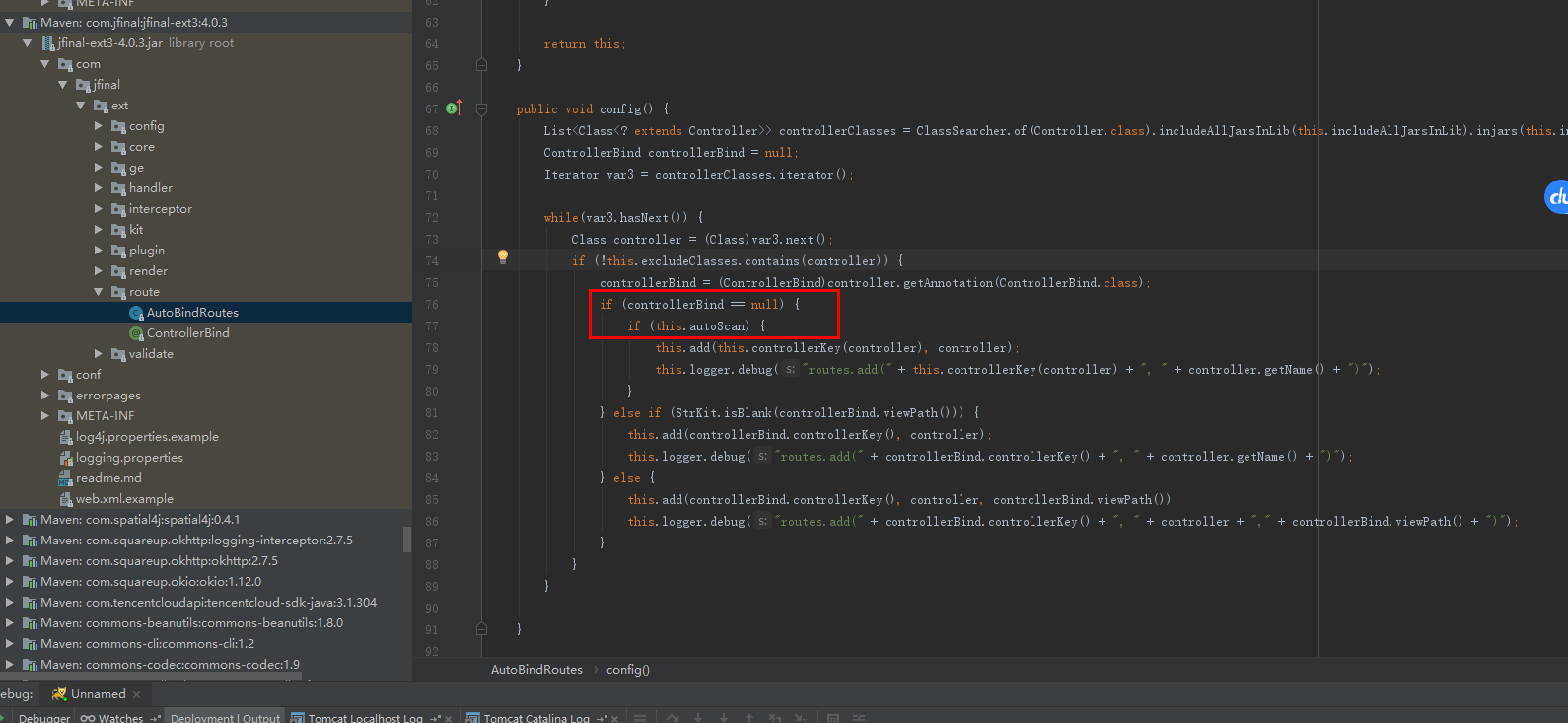Viewport: 1568px width, 723px height.
Task: Click the Tomcat icon on Unnamed tab
Action: [59, 694]
